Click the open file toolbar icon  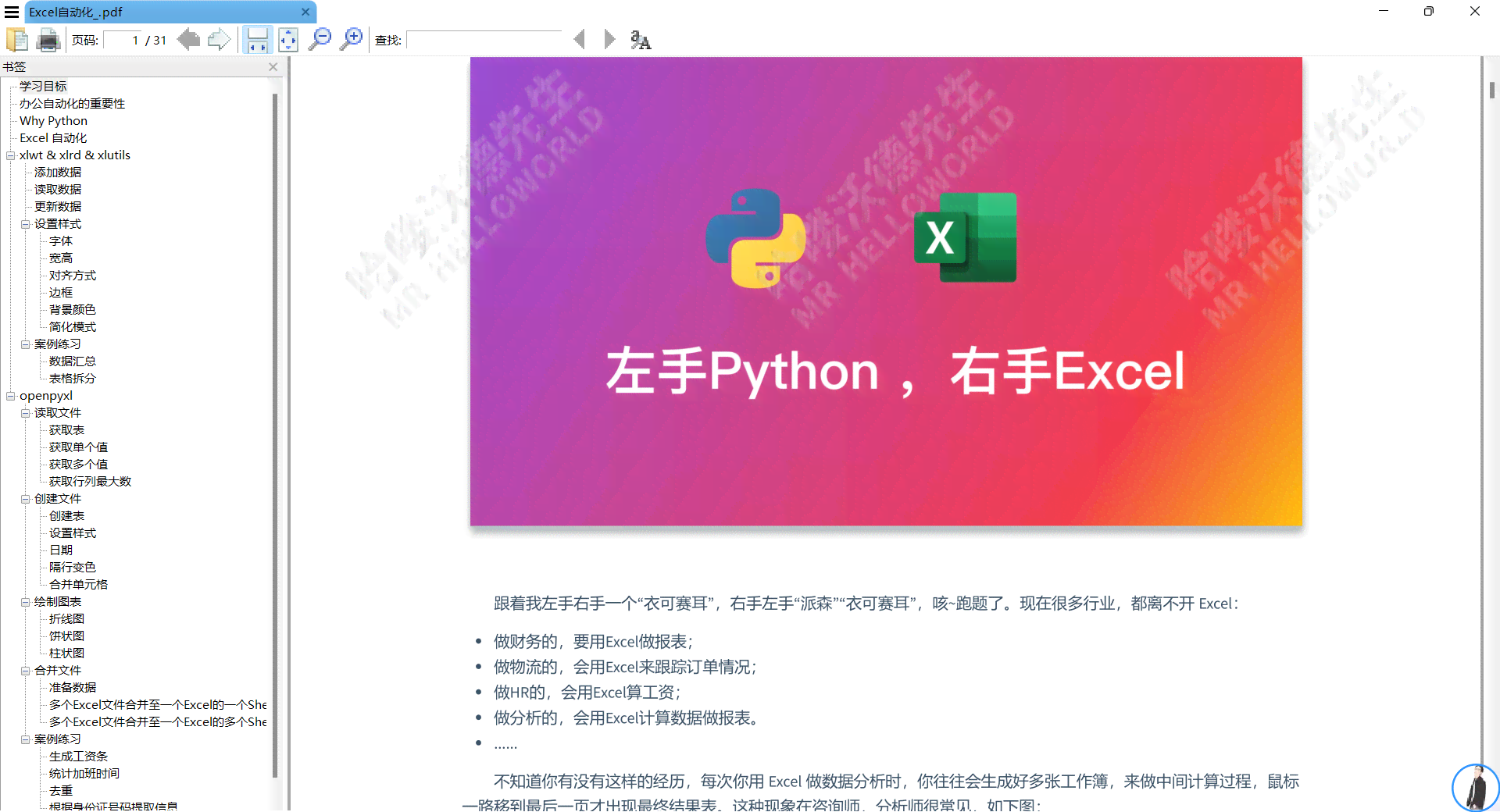pyautogui.click(x=16, y=39)
